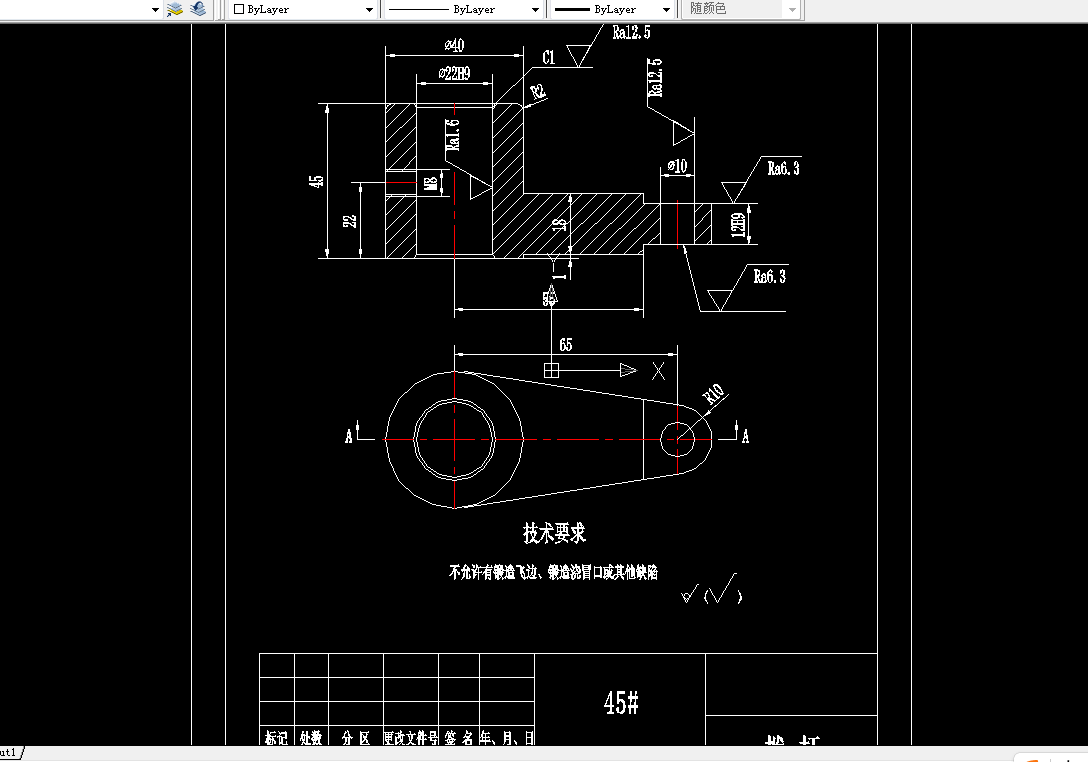
Task: Select the ⌀10 hole dimension text
Action: tap(677, 166)
